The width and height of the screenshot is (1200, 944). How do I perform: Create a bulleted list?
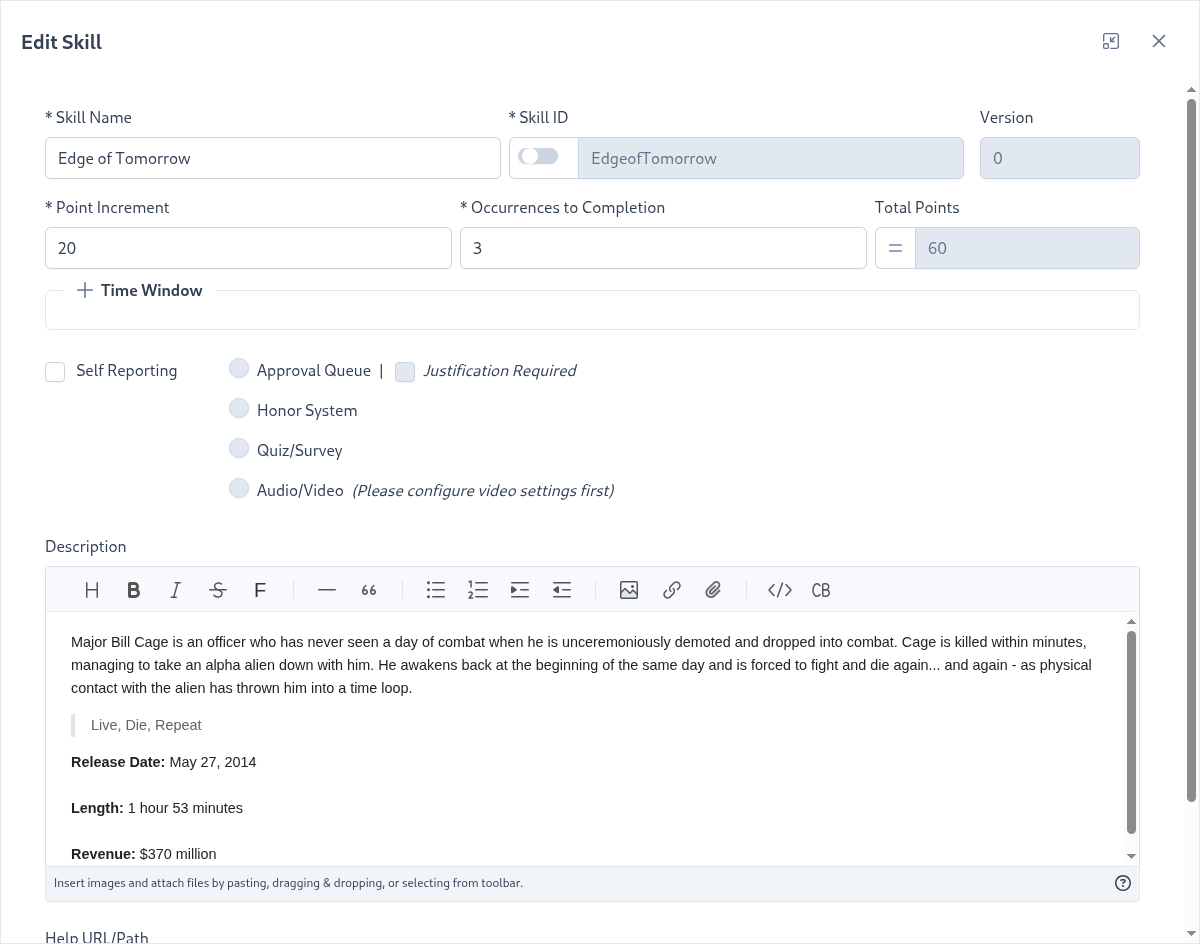436,590
